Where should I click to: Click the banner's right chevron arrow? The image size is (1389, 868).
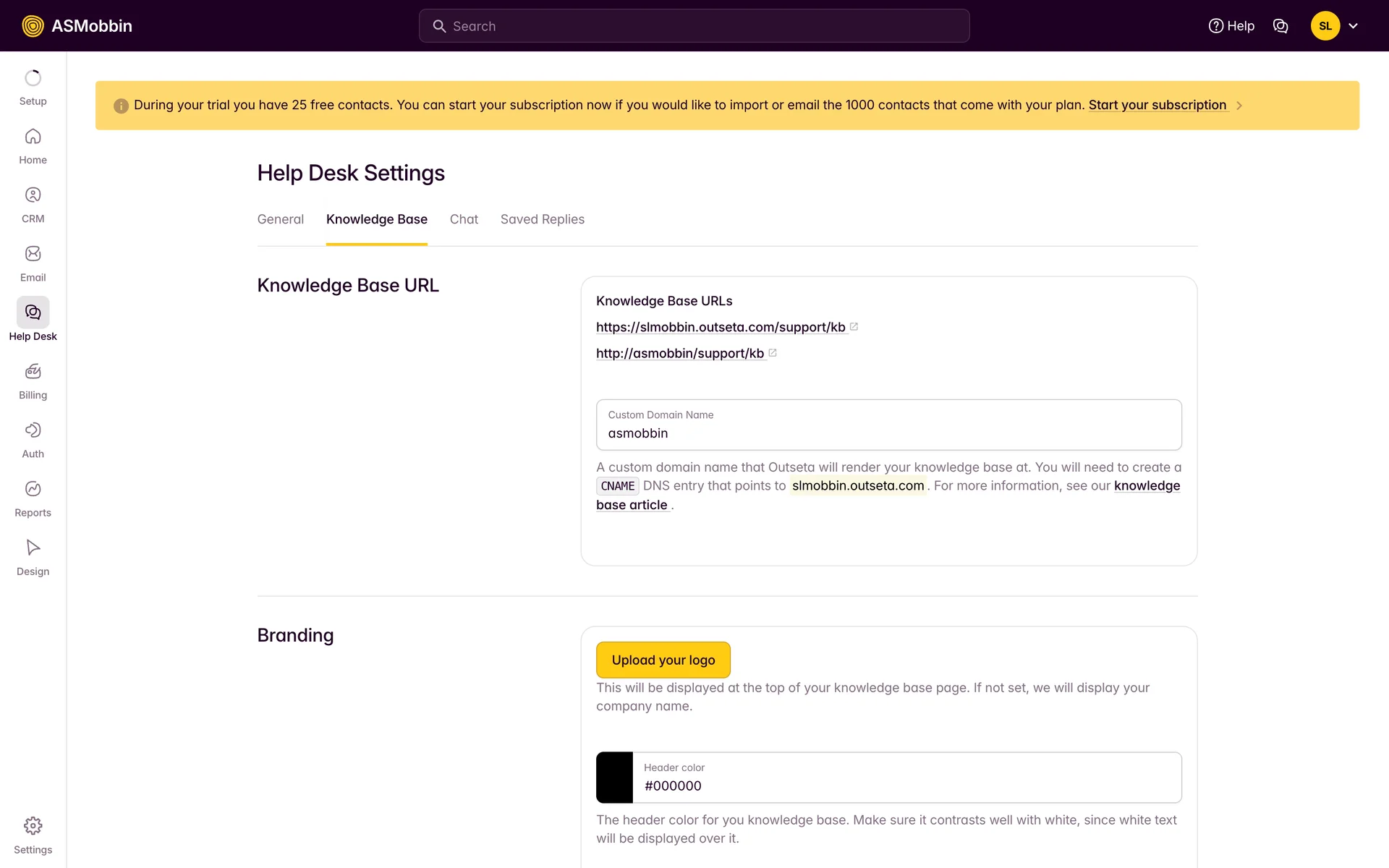(x=1239, y=106)
